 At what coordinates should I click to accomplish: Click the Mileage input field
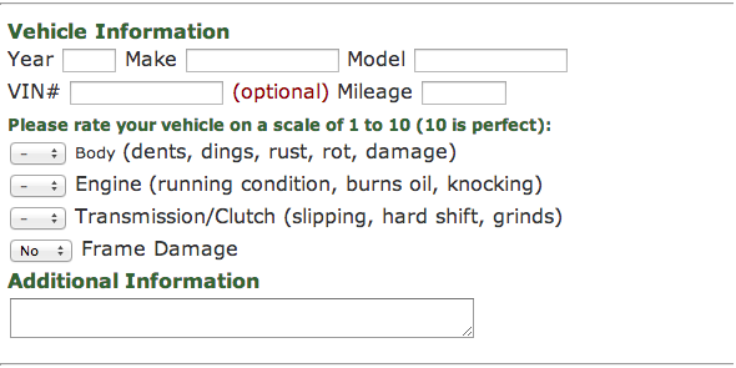click(x=464, y=92)
